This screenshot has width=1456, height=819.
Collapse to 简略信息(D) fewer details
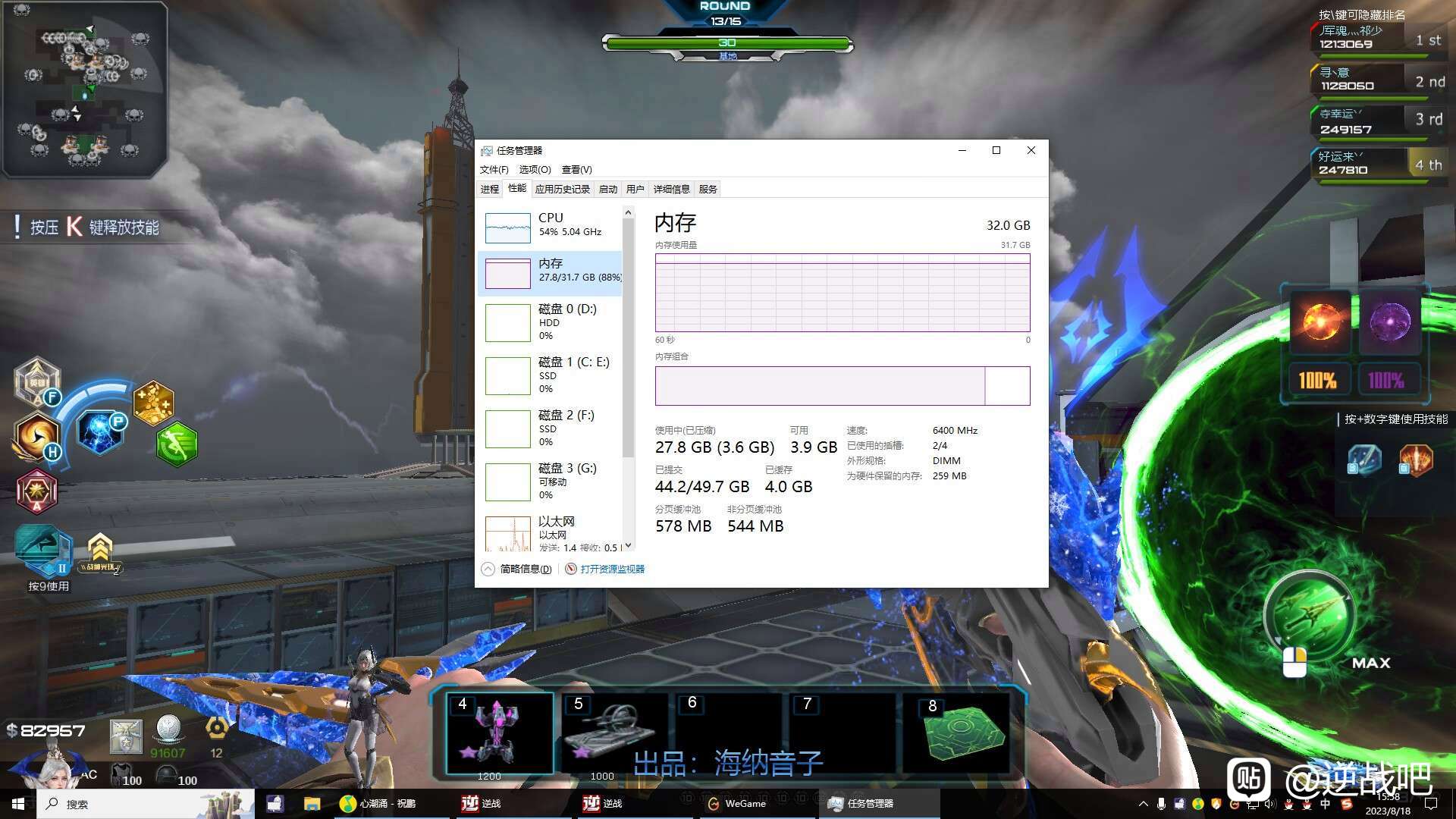click(x=517, y=569)
